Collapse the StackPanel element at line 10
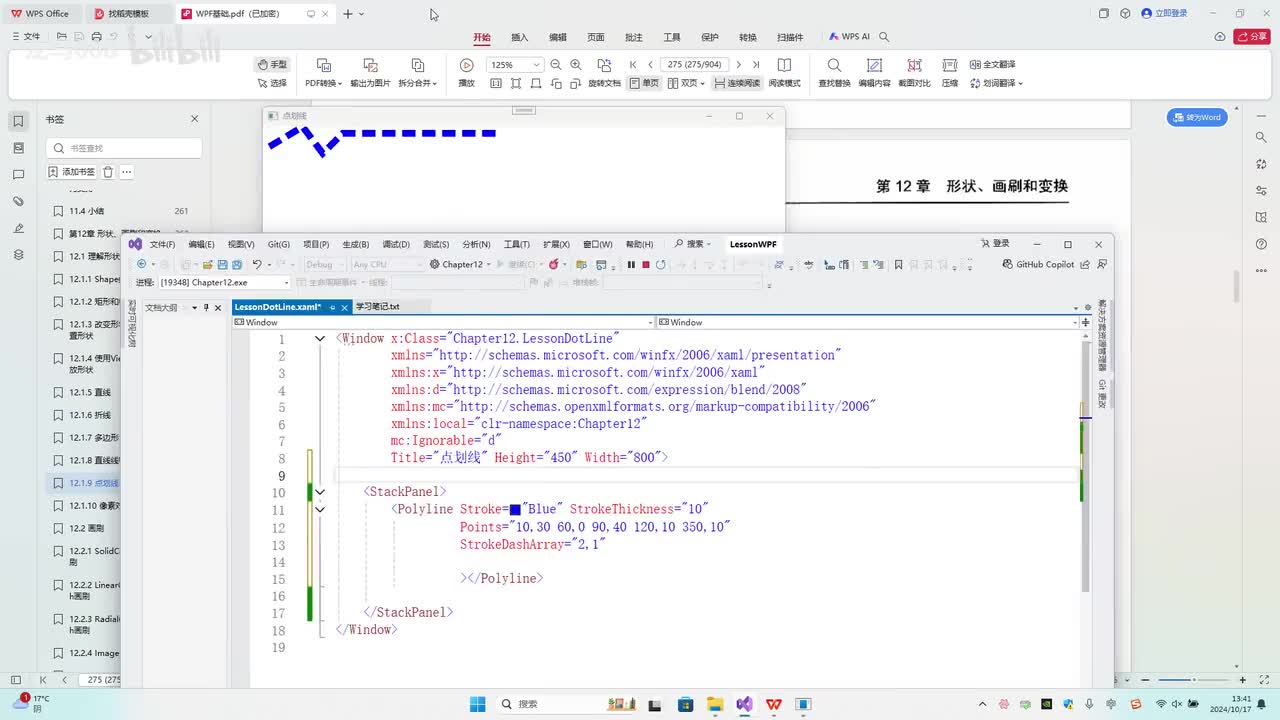1280x720 pixels. click(320, 492)
